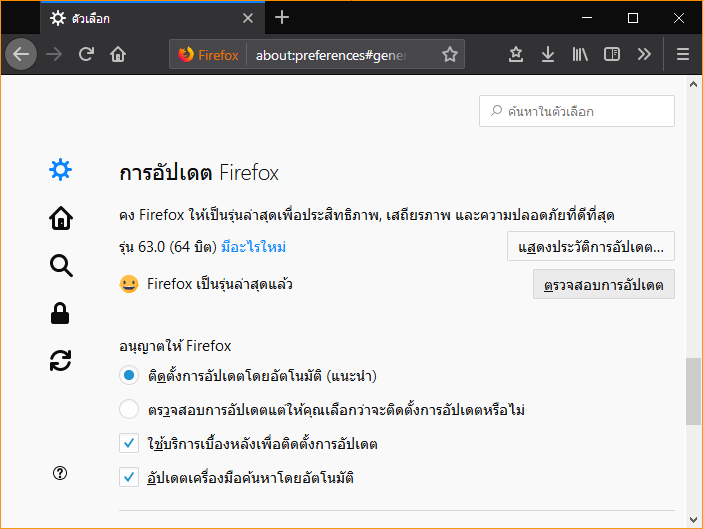Click แสดงประวัติการอัปเดต... button
The width and height of the screenshot is (703, 529).
(x=591, y=246)
